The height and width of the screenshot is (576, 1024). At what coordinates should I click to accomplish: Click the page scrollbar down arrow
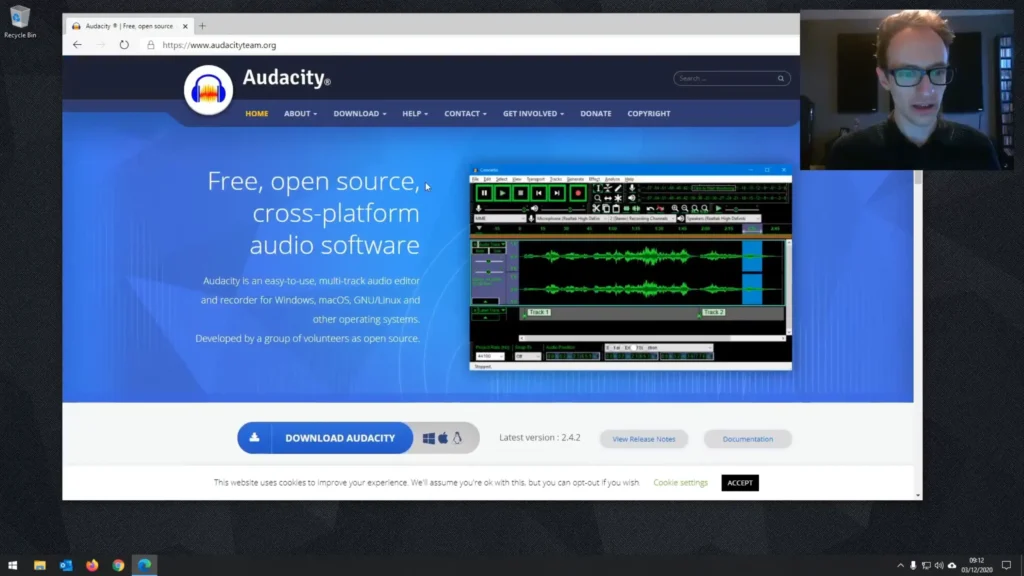pos(918,496)
